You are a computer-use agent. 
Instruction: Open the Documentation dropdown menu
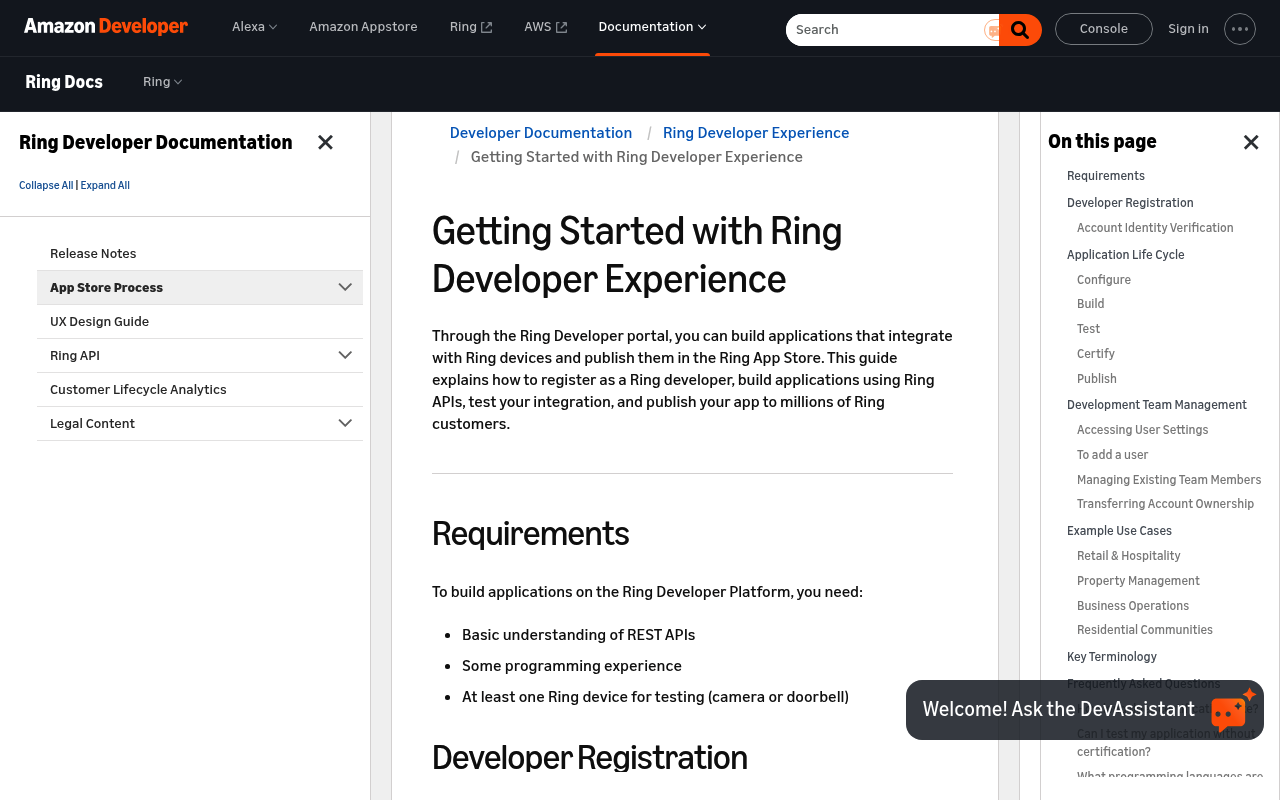point(652,27)
